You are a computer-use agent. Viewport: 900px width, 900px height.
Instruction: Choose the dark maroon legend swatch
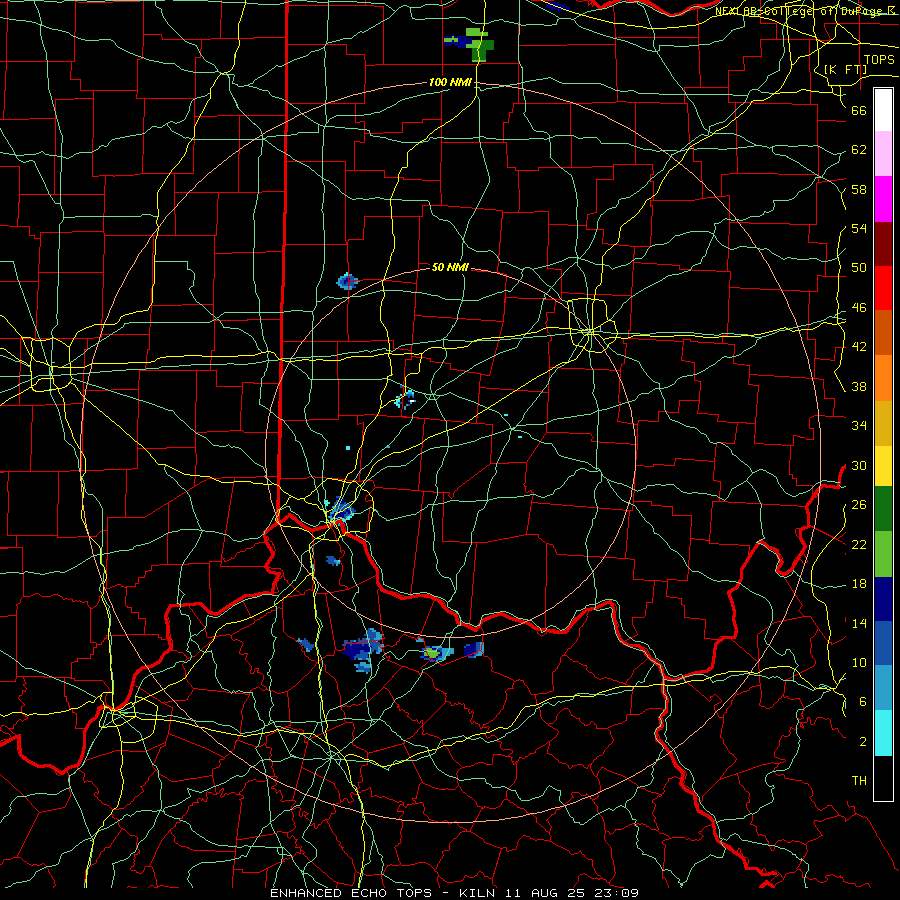(883, 245)
